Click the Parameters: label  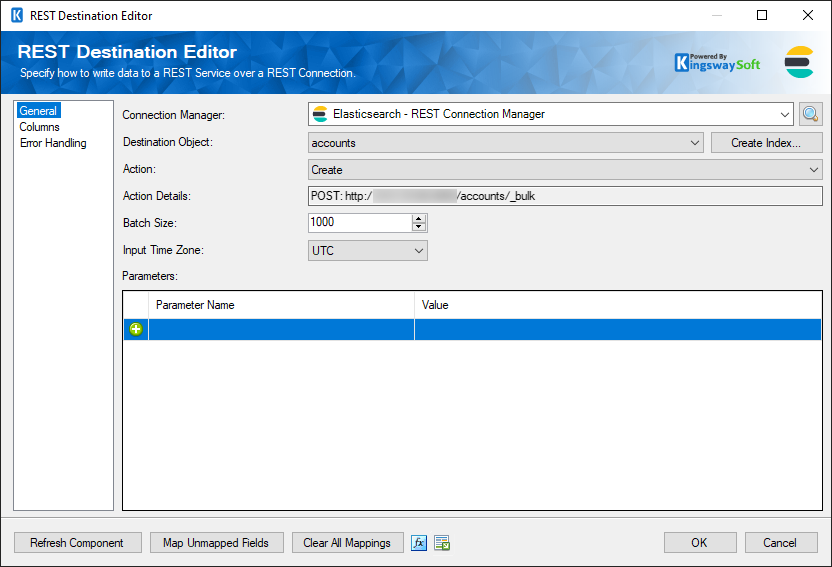(x=150, y=276)
